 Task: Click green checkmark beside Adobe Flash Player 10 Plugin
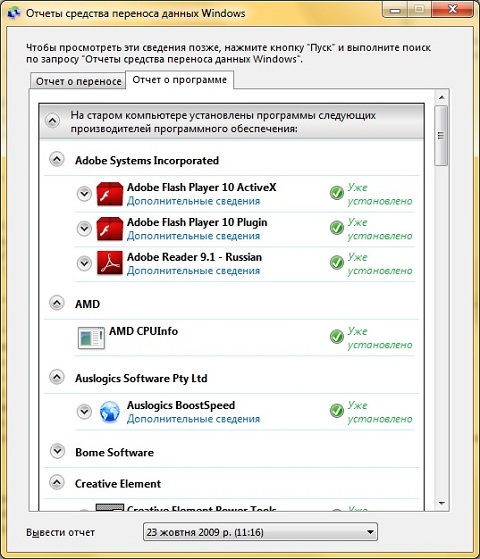click(337, 227)
